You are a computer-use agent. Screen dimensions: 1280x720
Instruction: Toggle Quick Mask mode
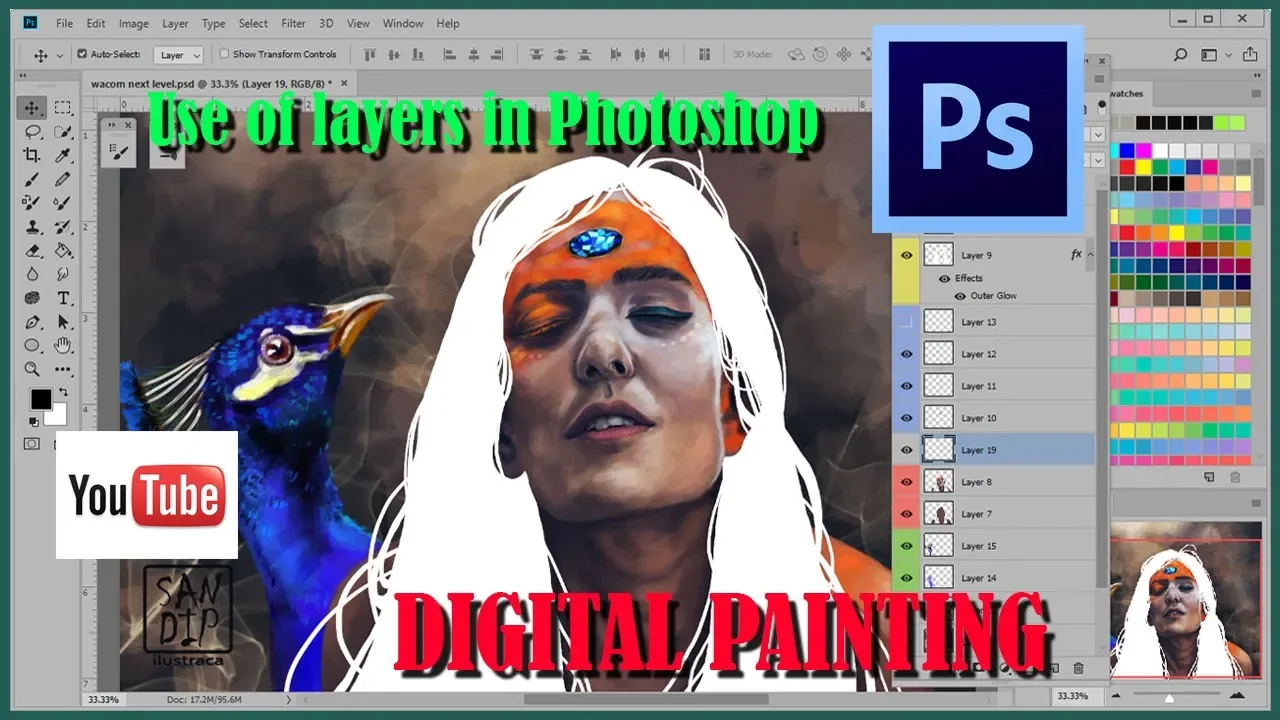(32, 443)
